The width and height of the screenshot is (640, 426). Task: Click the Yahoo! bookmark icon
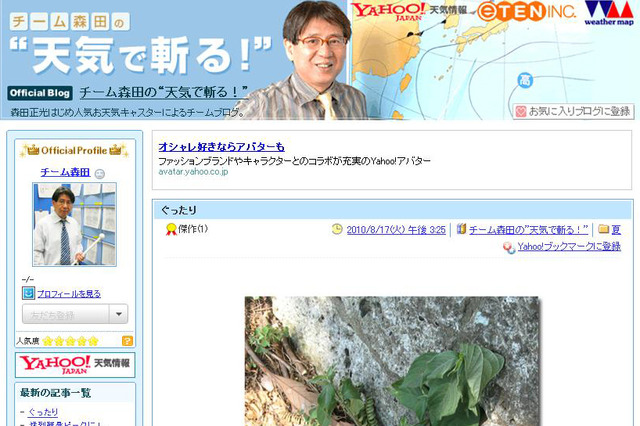[509, 247]
